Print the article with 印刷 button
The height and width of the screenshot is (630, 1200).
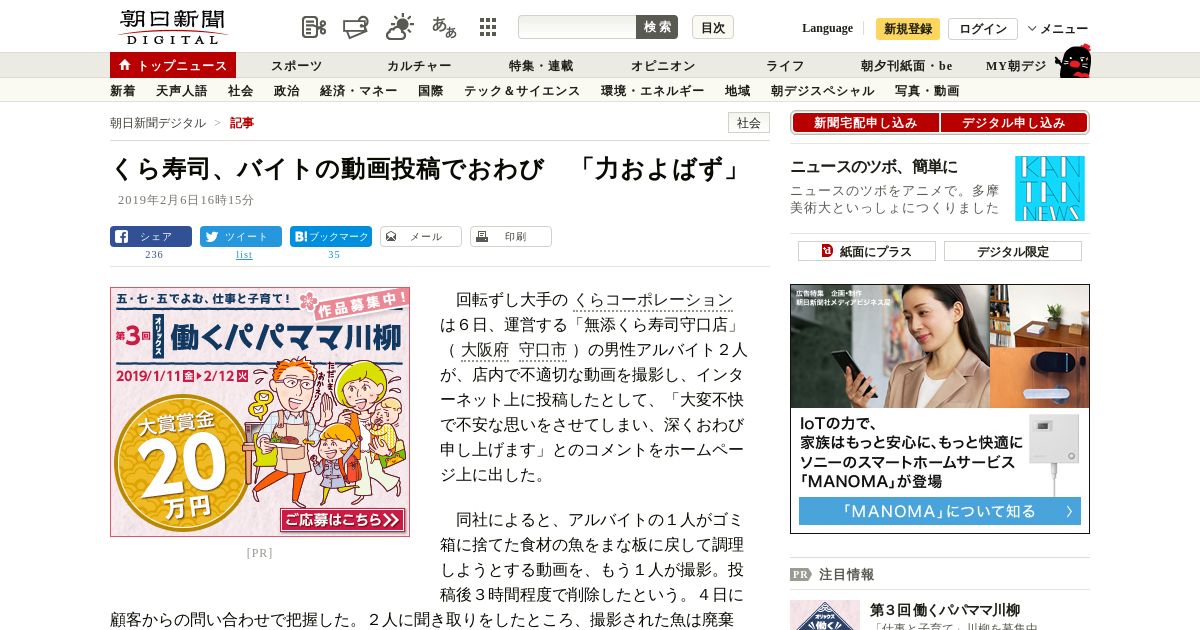click(511, 237)
